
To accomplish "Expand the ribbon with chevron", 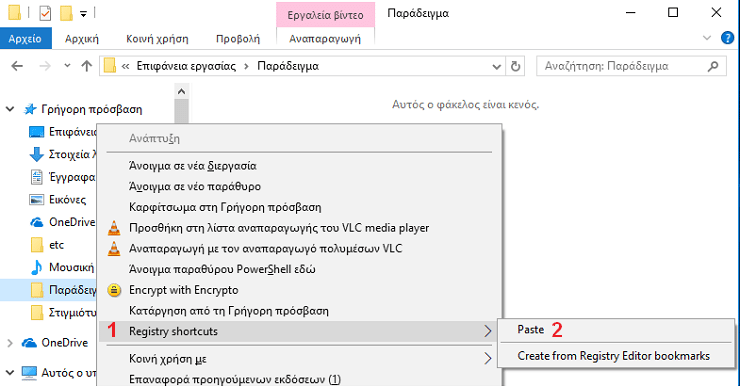I will [x=706, y=38].
